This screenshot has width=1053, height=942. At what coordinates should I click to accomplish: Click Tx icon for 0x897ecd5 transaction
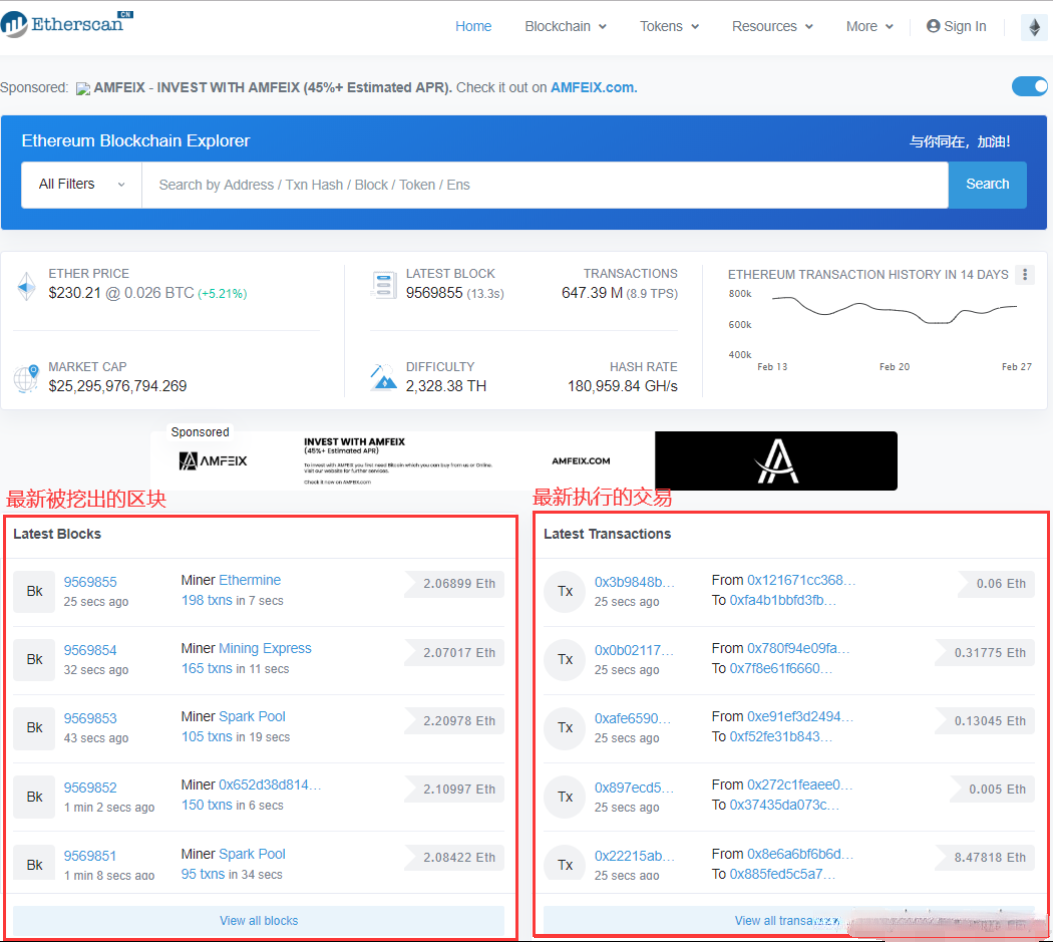point(565,797)
